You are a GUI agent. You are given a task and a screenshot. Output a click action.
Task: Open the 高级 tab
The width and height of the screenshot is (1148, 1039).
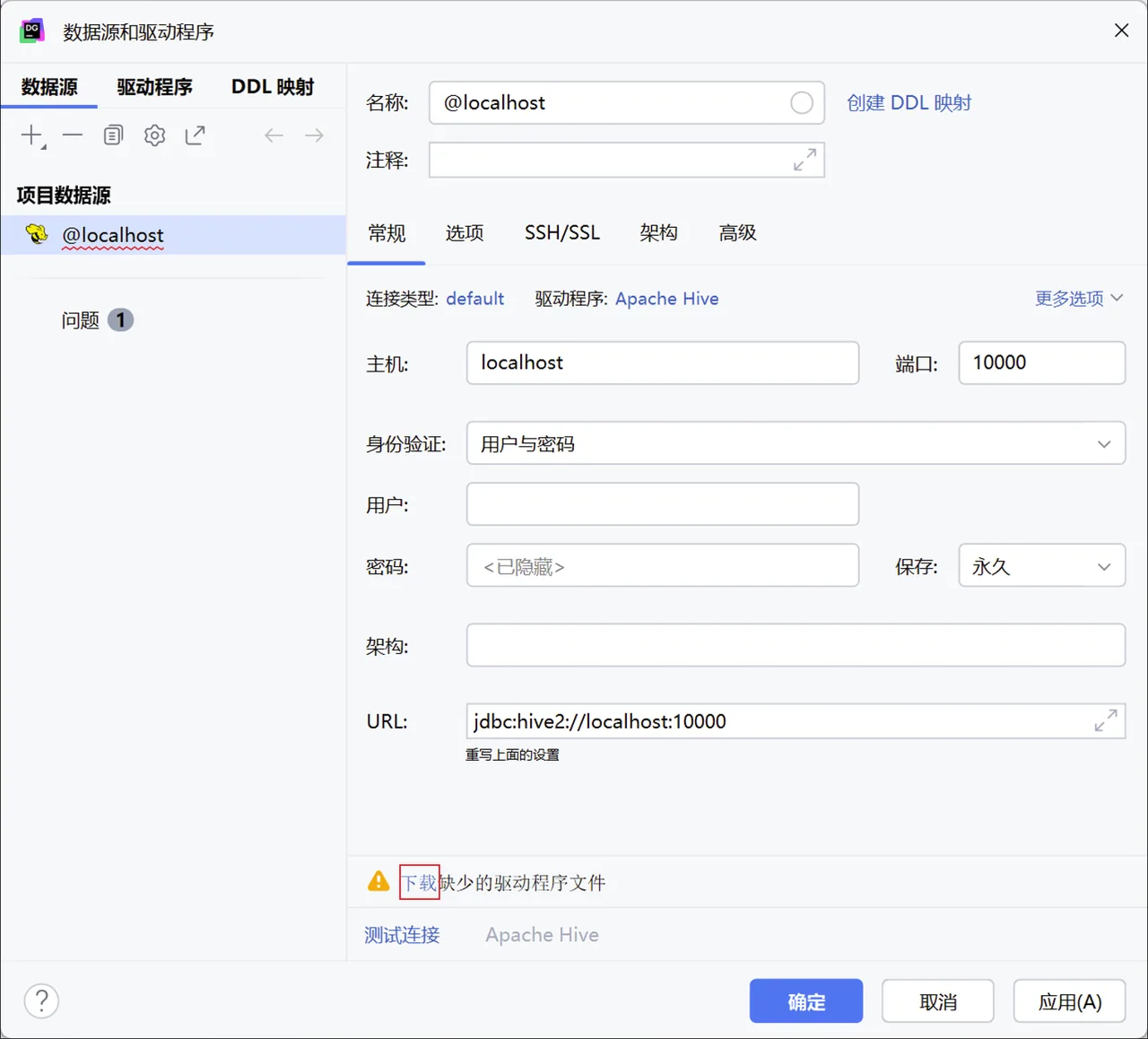[x=737, y=233]
